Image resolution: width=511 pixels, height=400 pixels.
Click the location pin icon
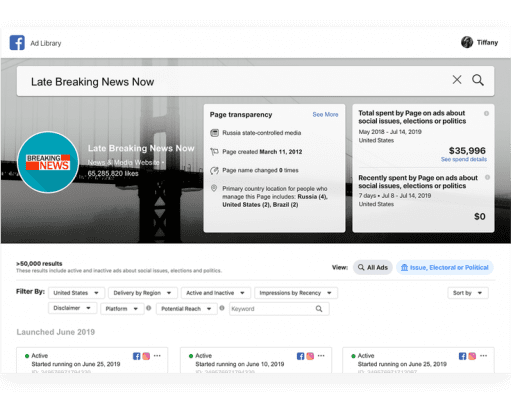coord(214,189)
